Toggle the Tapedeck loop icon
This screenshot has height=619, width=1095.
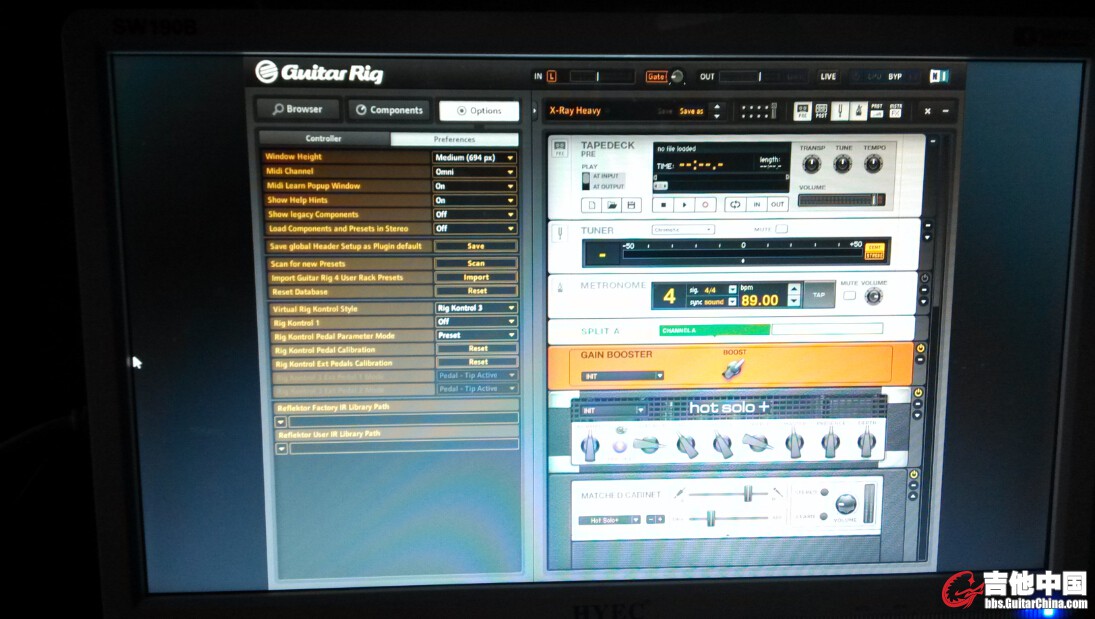[x=735, y=205]
